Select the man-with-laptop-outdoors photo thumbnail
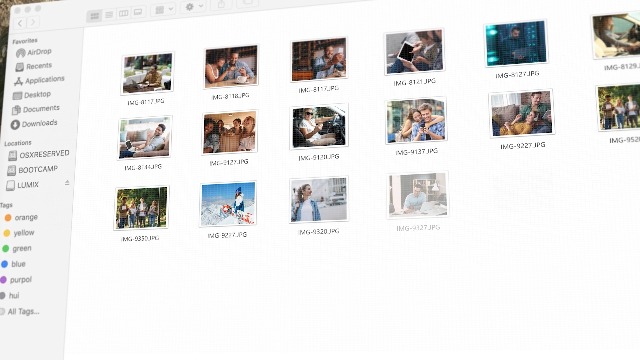This screenshot has height=360, width=640. (x=147, y=73)
